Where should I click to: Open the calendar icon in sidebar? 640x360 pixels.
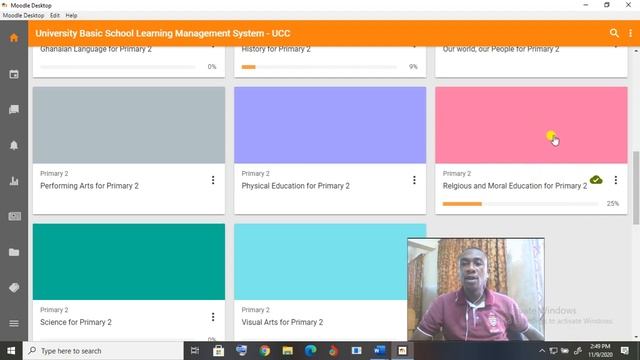click(14, 74)
